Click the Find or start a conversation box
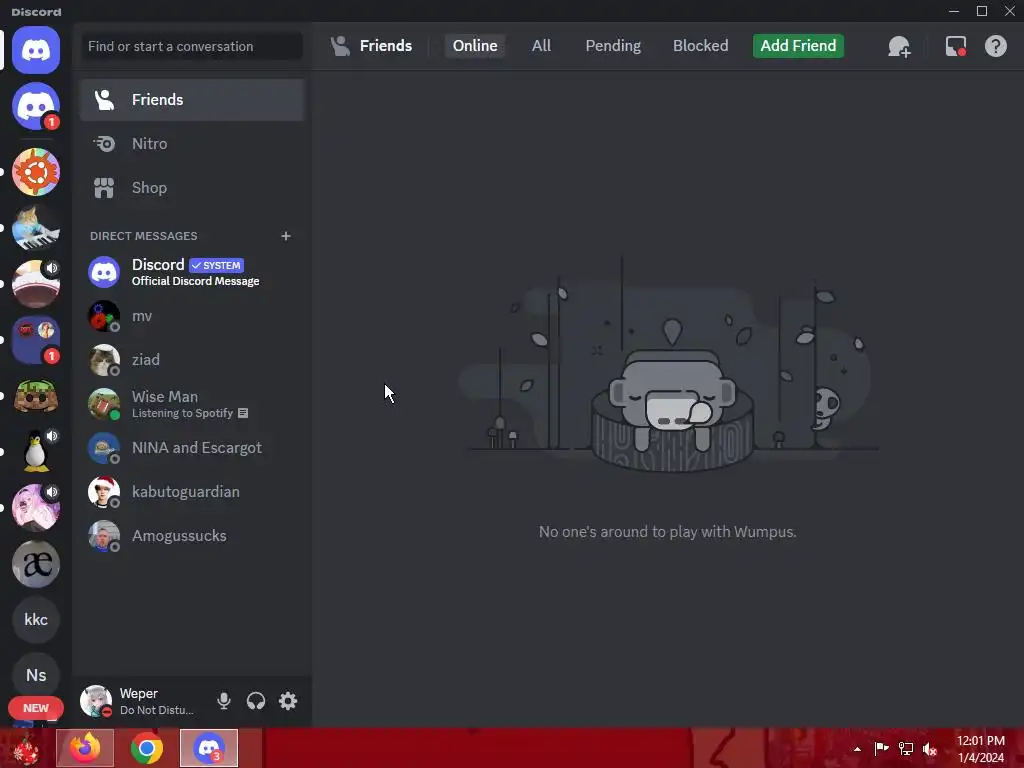Image resolution: width=1024 pixels, height=768 pixels. click(x=192, y=46)
